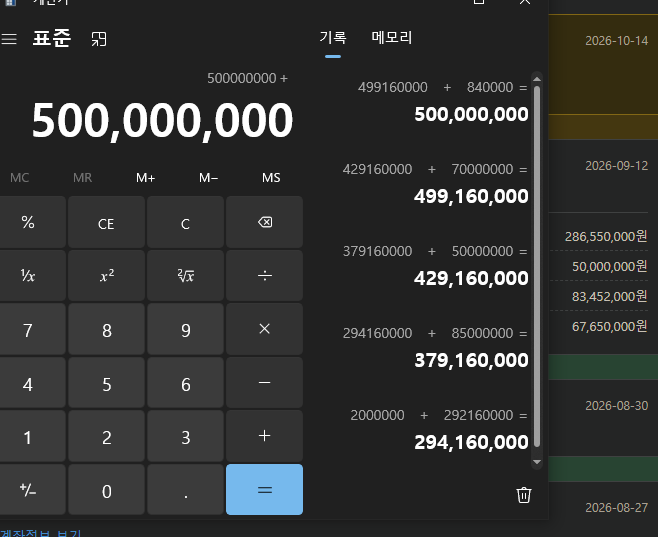Screen dimensions: 658x537
Task: Click digit 5 key
Action: [107, 383]
